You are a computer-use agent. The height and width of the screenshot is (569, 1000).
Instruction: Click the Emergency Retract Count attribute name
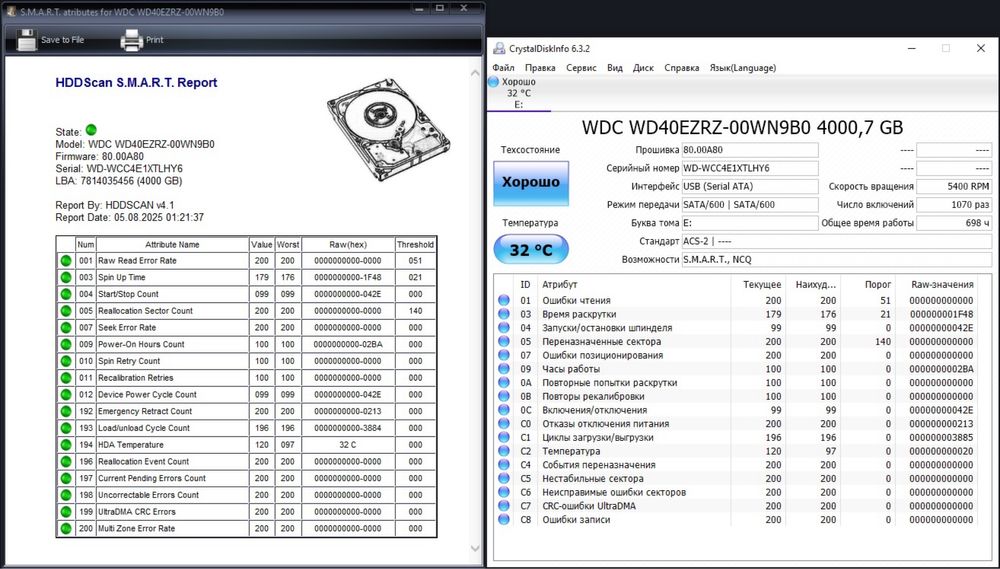pos(145,411)
